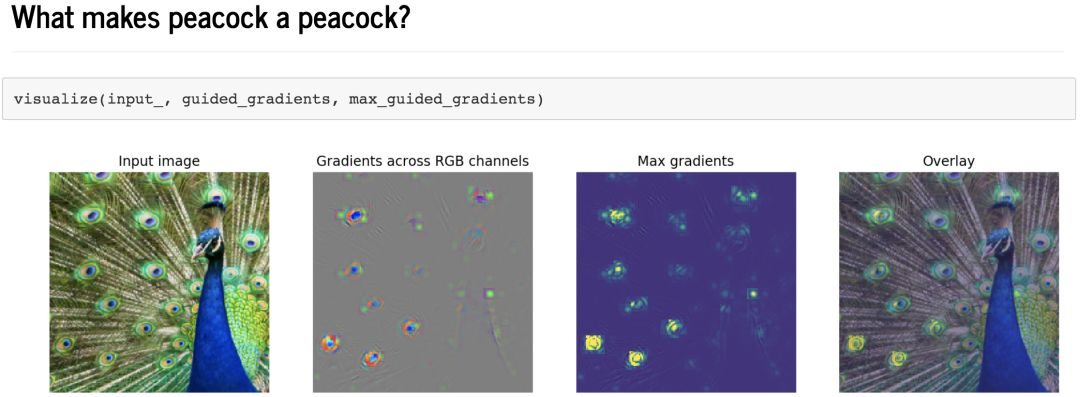The width and height of the screenshot is (1080, 397).
Task: Click brightest yellow spot in Max gradients plot
Action: [x=593, y=342]
